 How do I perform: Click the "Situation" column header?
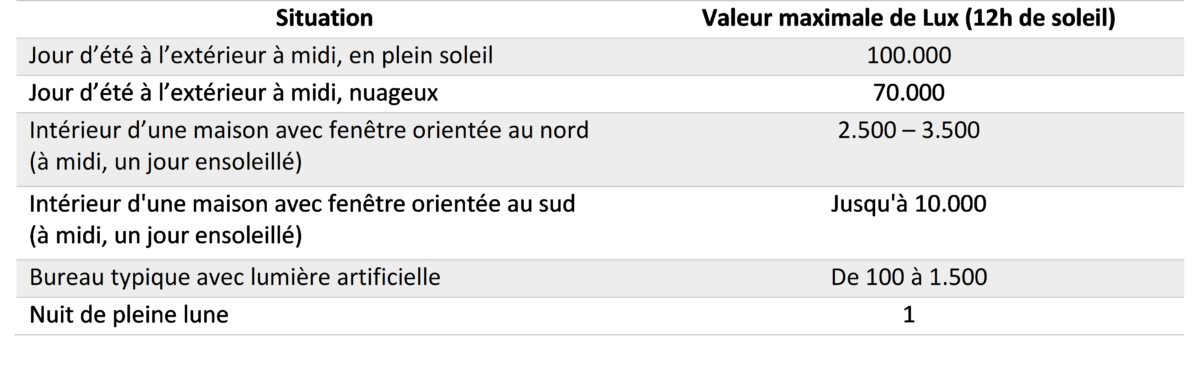click(x=325, y=19)
